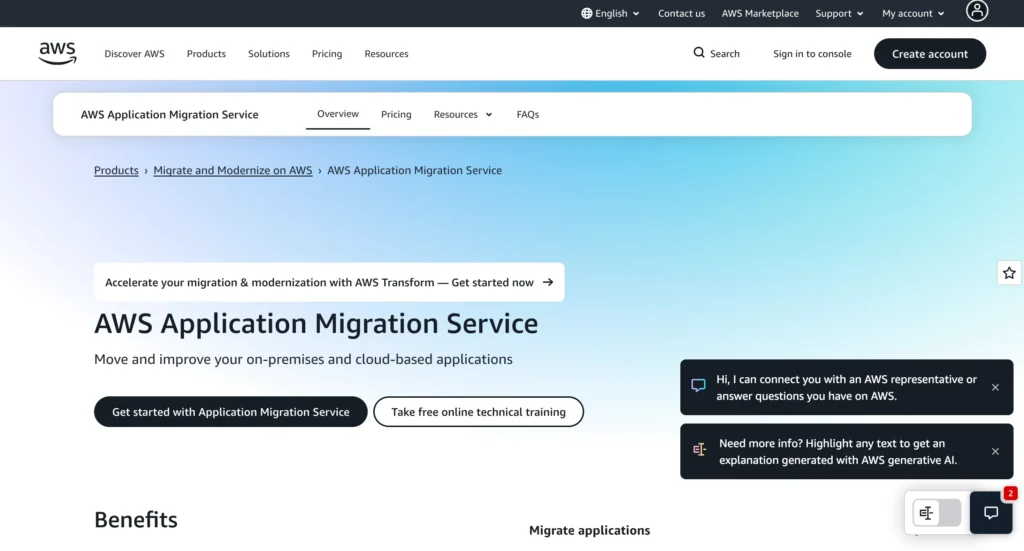Open the My account dropdown

(913, 13)
